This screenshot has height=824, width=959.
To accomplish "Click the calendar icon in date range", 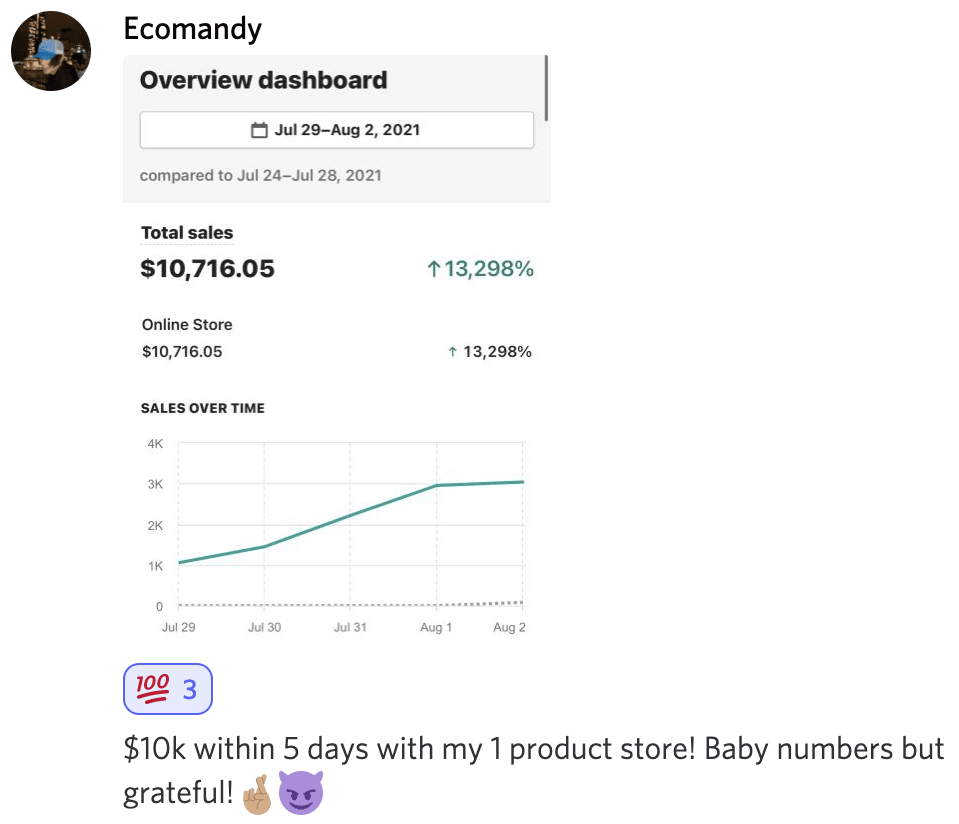I will point(259,130).
